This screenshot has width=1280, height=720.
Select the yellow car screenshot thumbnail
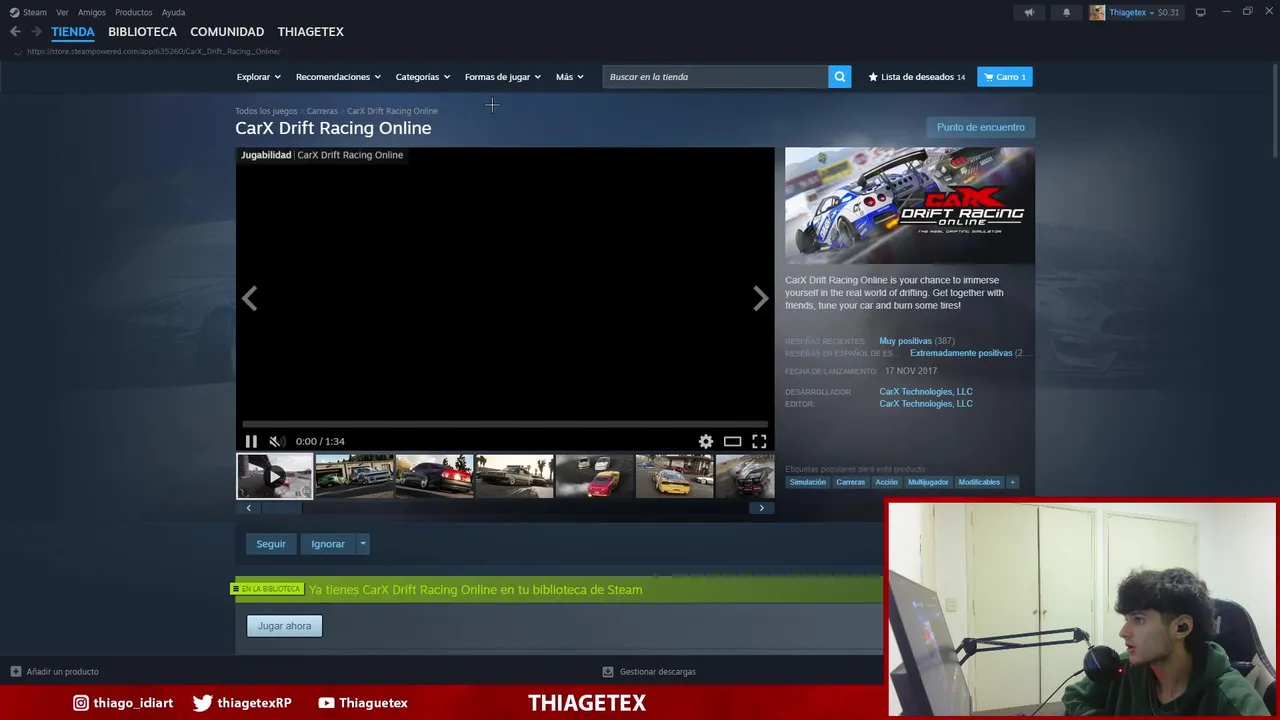pyautogui.click(x=674, y=476)
